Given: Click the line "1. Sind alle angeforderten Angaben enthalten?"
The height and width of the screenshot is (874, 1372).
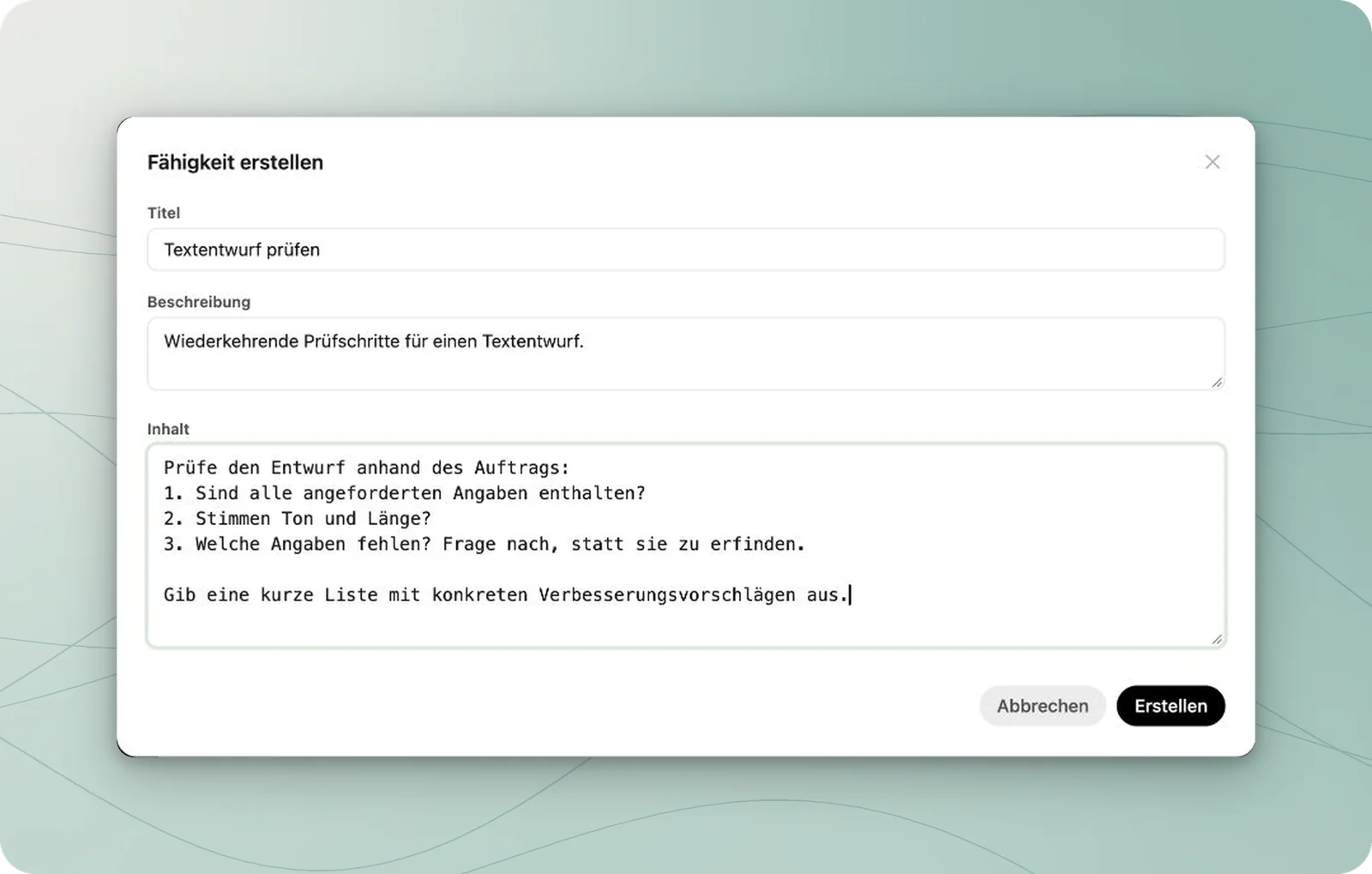Looking at the screenshot, I should pos(404,493).
